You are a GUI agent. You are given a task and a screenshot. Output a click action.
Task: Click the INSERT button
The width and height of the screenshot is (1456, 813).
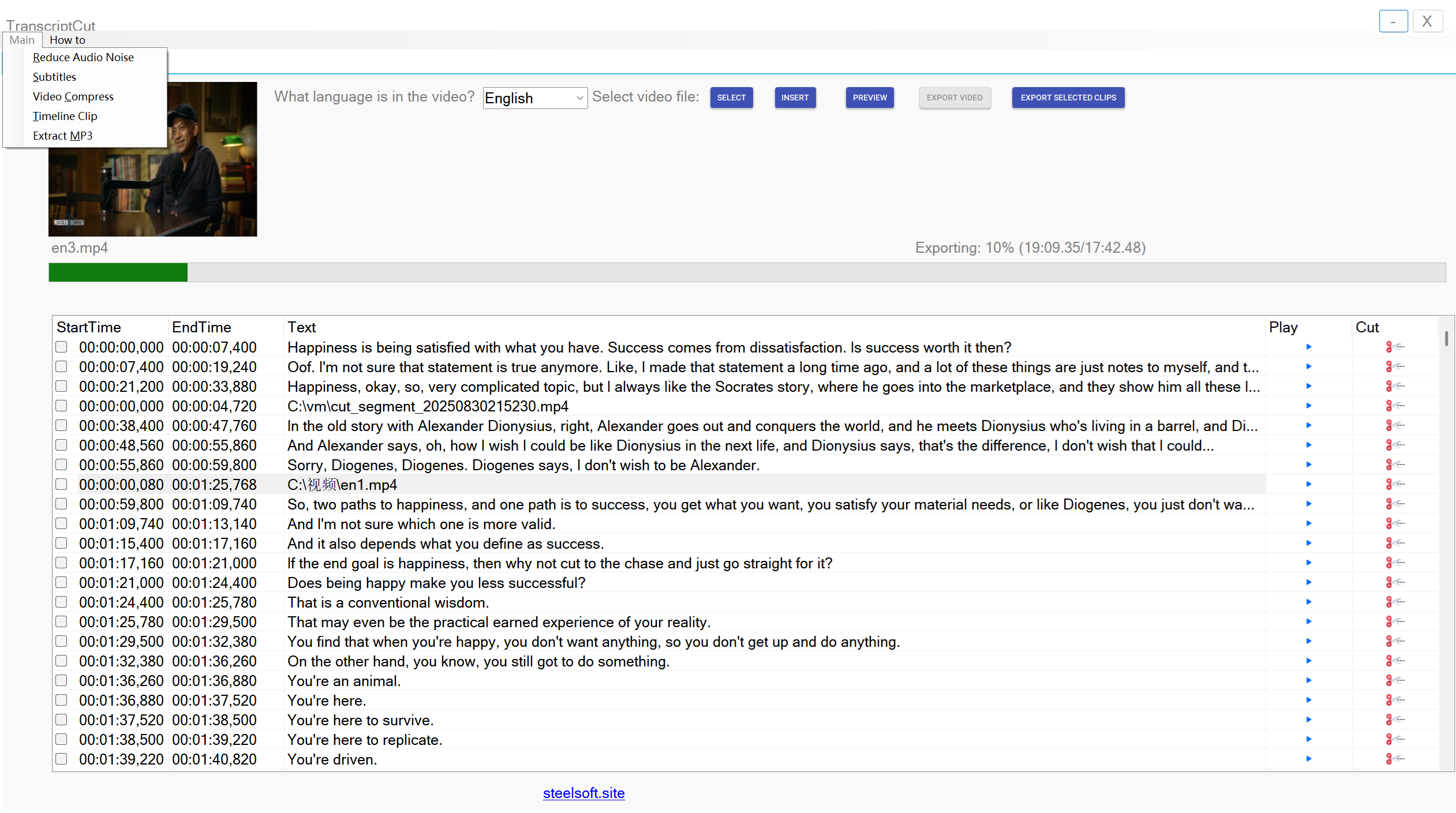click(795, 98)
